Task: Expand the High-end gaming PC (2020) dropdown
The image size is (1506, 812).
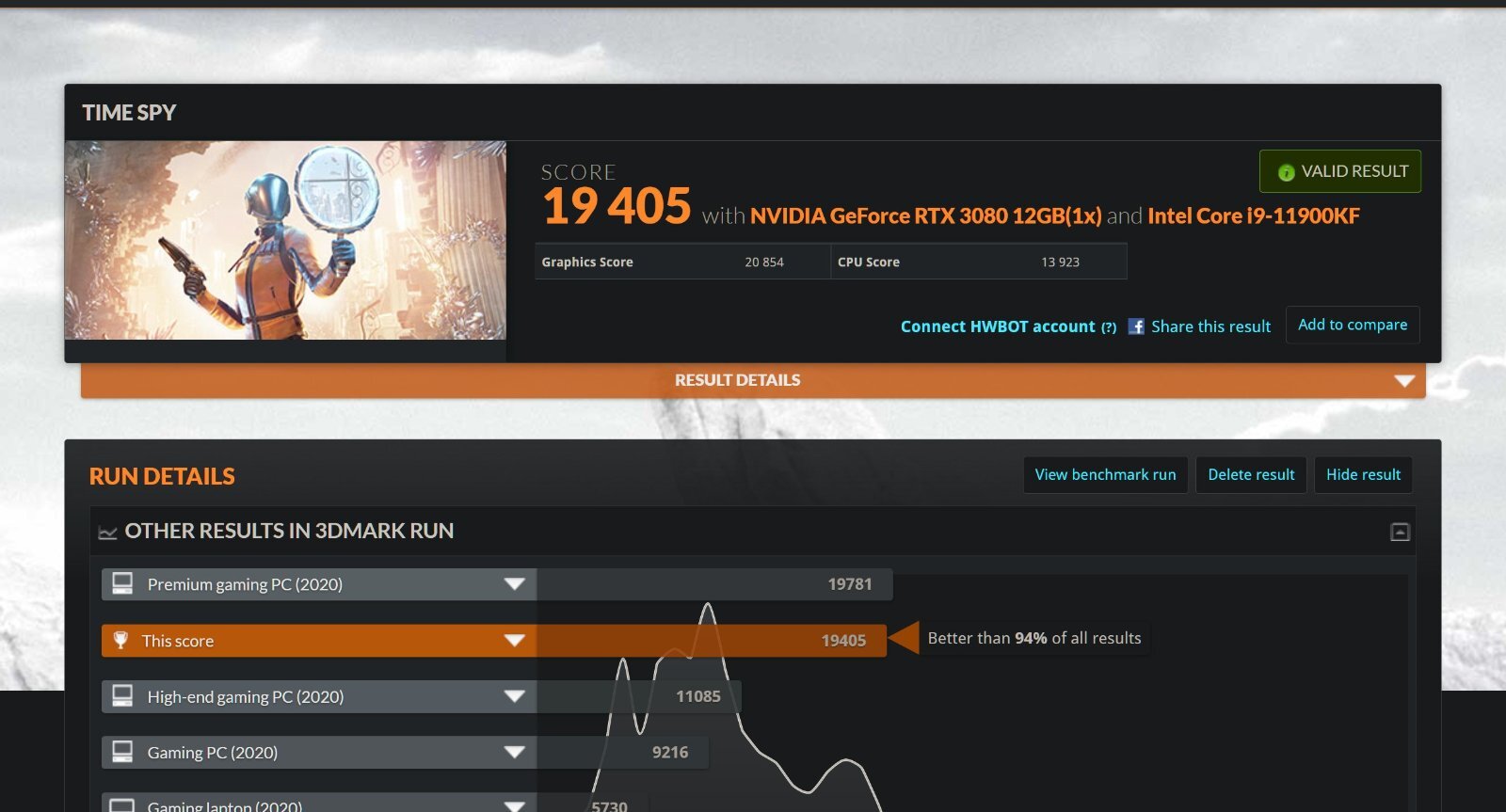Action: coord(514,696)
